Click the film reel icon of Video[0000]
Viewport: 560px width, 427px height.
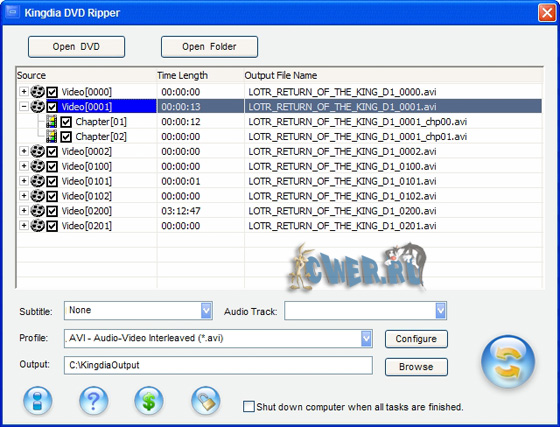point(38,92)
